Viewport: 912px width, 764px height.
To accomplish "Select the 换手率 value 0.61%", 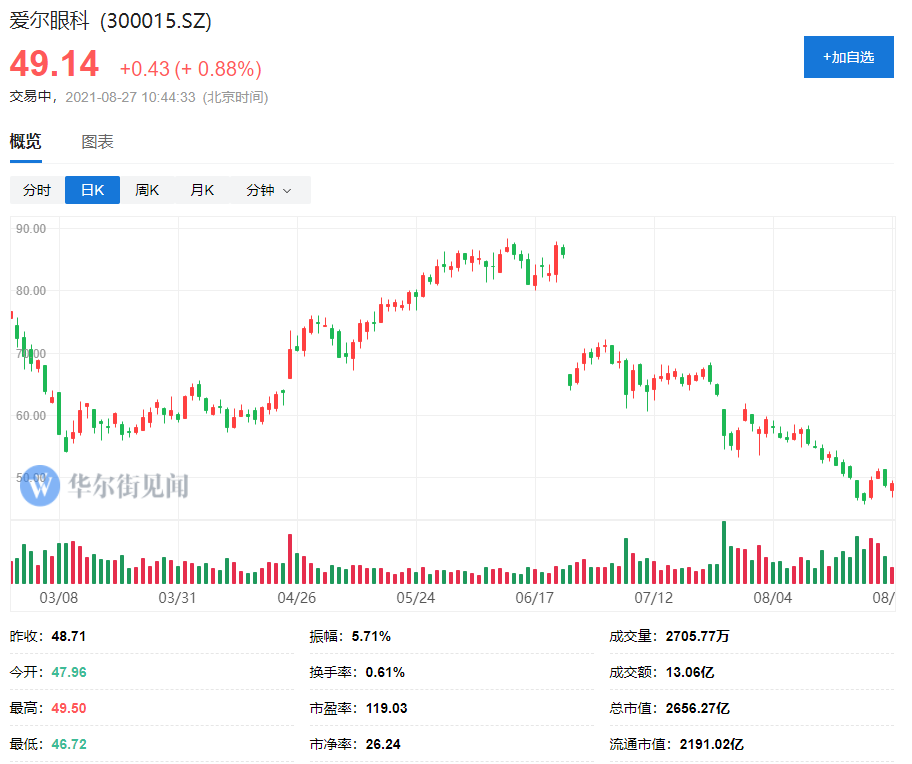I will 385,672.
